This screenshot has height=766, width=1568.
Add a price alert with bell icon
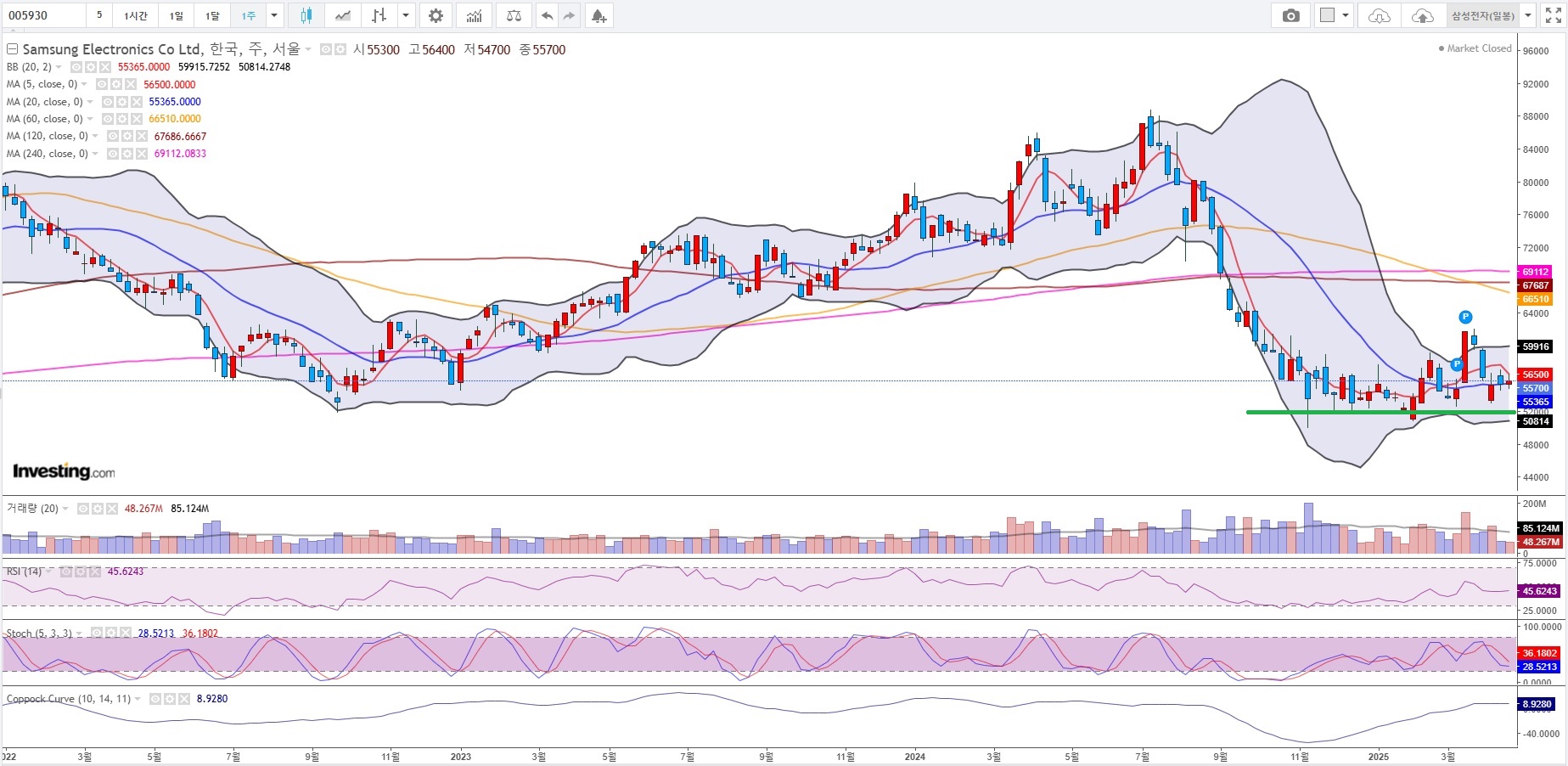[x=599, y=15]
